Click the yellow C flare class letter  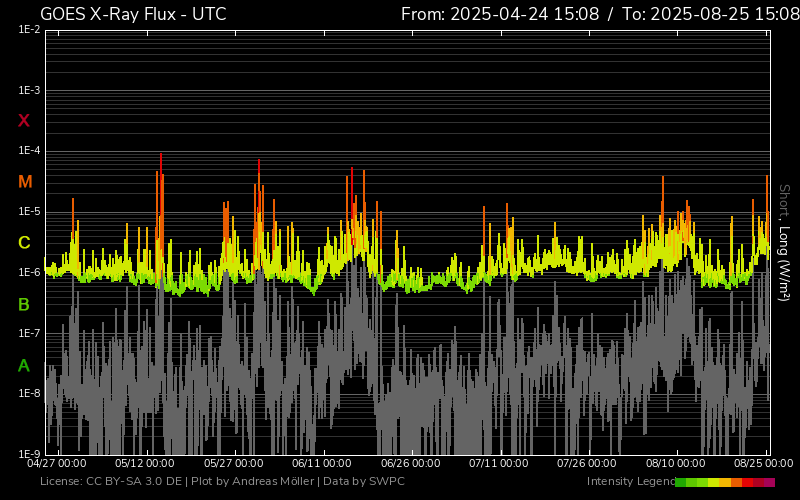pos(24,243)
